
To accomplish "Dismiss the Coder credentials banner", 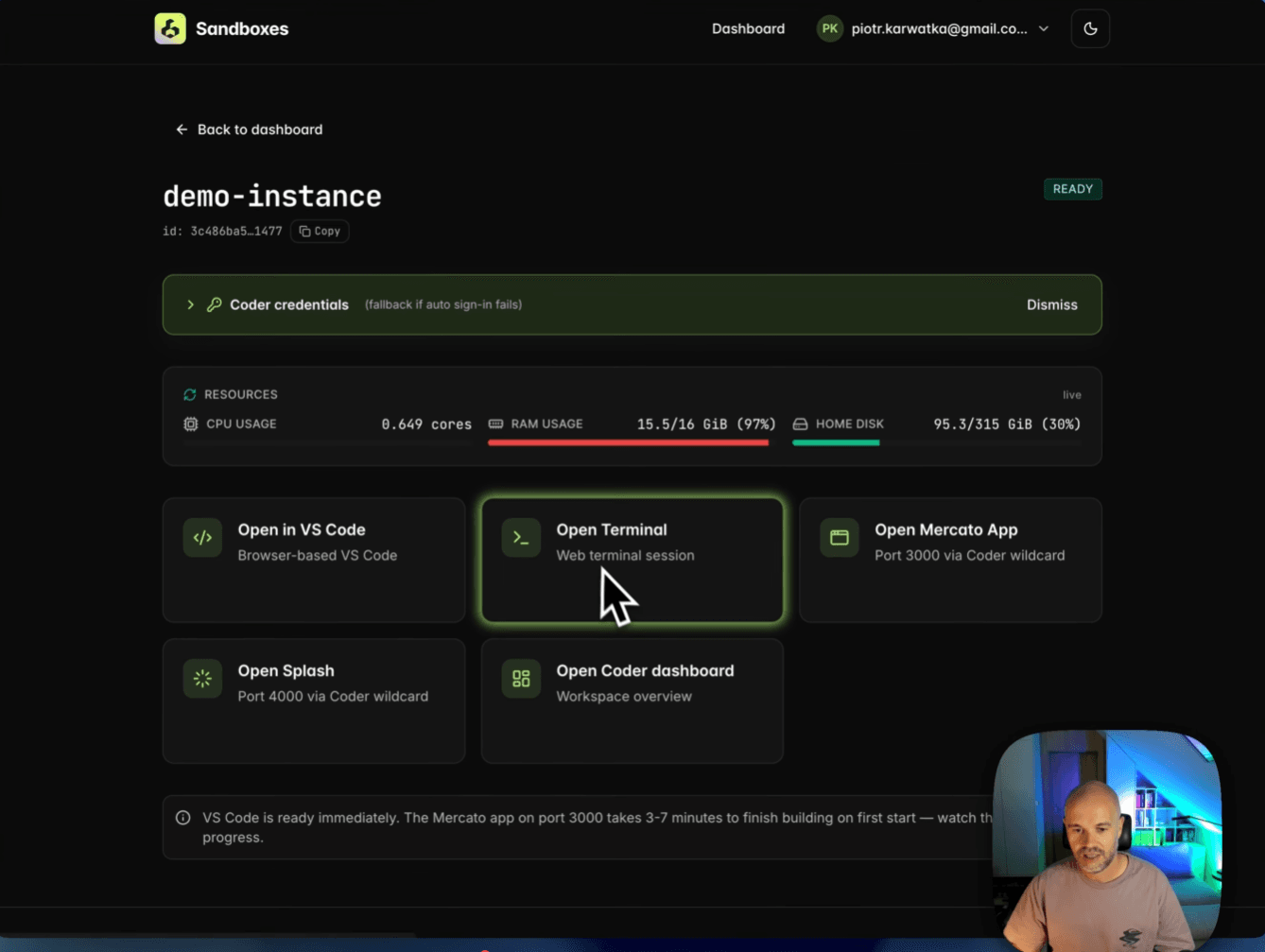I will click(x=1052, y=304).
